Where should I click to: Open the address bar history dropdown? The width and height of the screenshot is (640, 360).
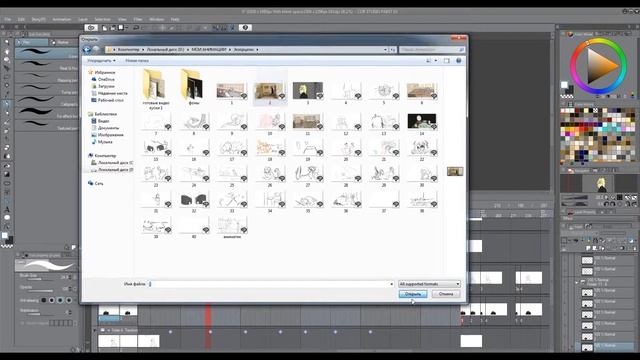tap(385, 49)
